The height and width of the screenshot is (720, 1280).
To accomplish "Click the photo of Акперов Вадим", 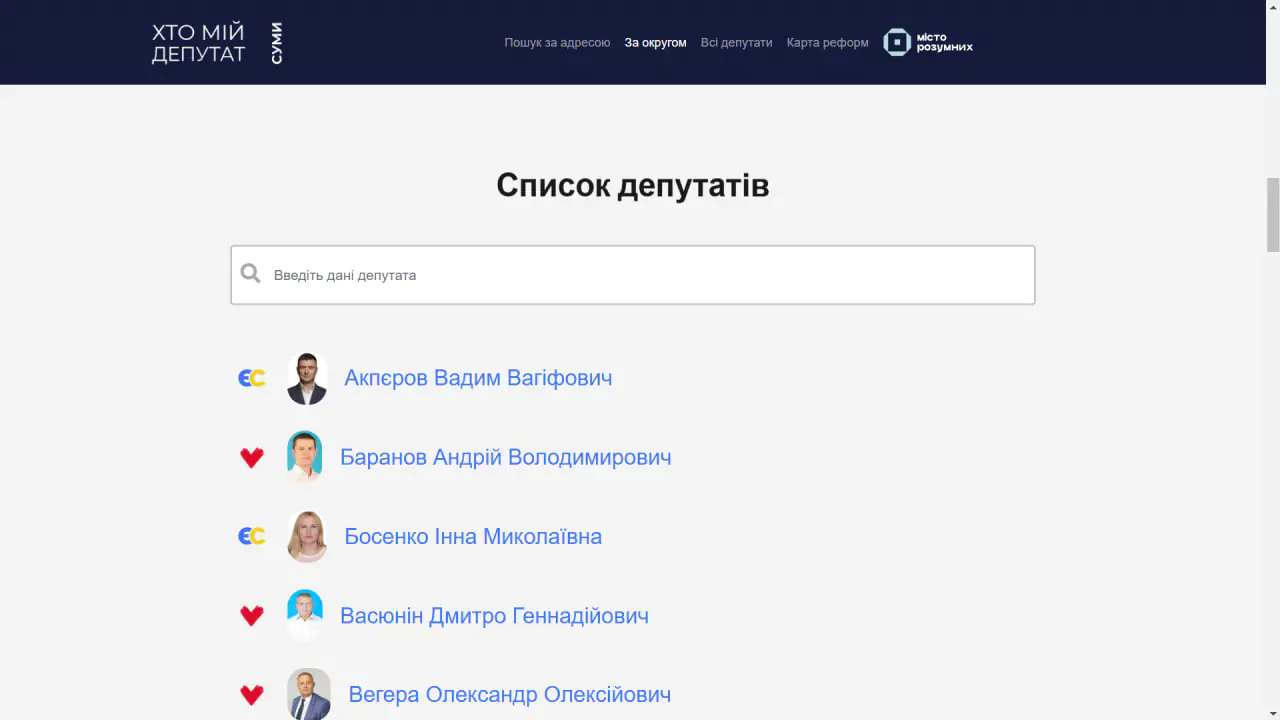I will (x=307, y=378).
